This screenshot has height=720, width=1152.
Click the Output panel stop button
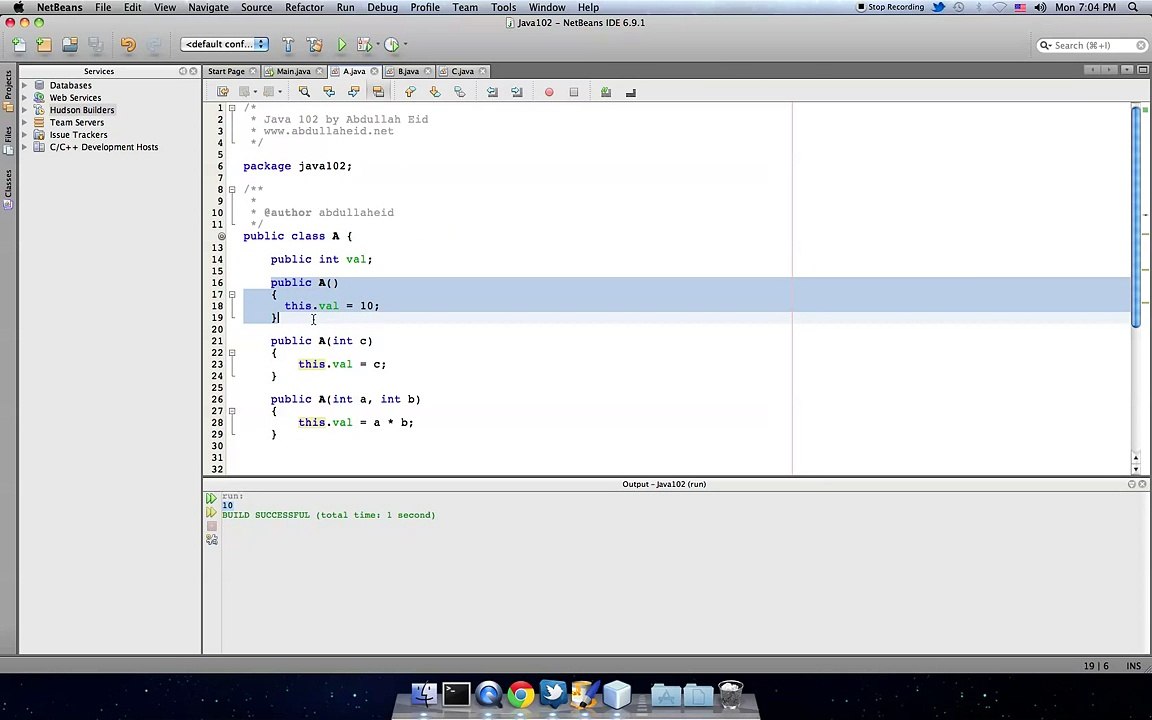tap(212, 526)
